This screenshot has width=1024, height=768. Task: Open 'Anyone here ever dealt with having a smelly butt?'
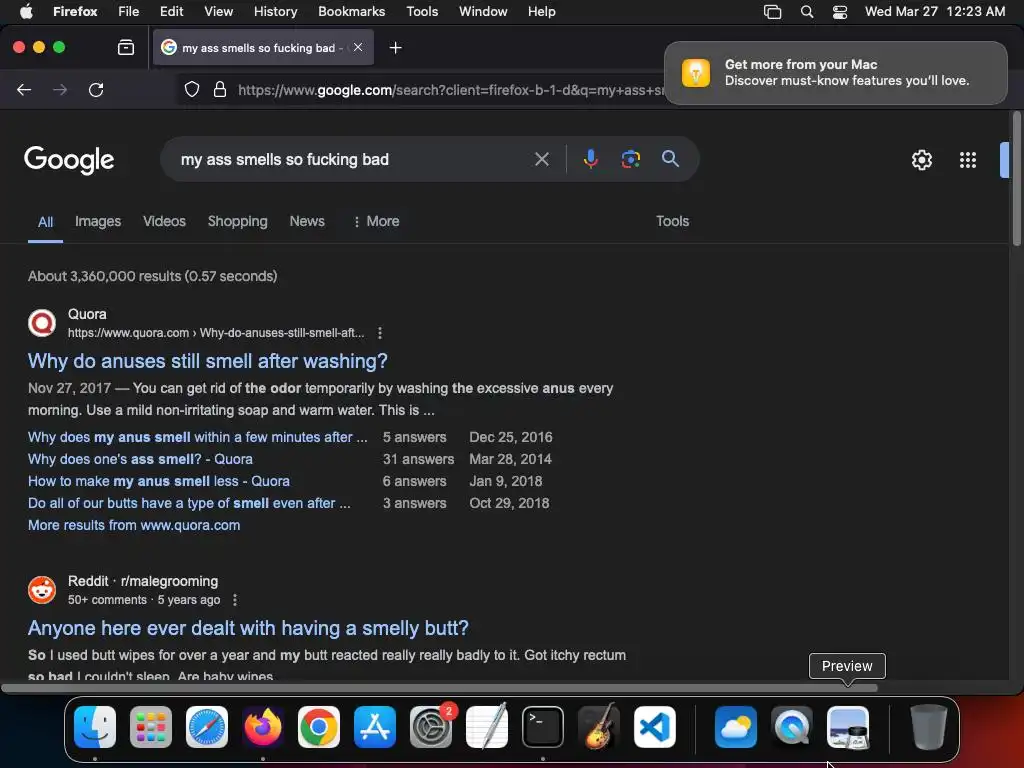pyautogui.click(x=248, y=628)
